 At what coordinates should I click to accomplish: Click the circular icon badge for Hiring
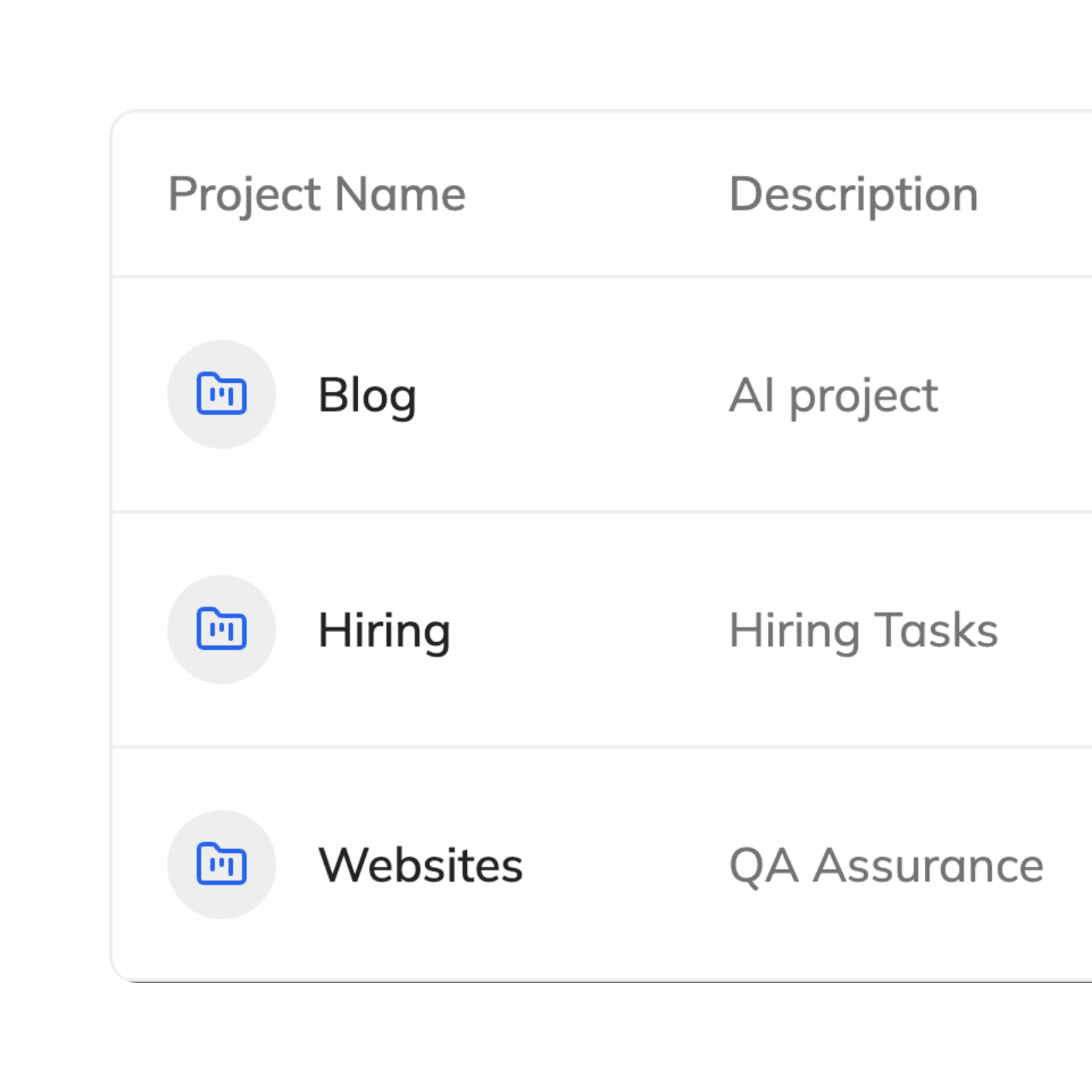[x=221, y=630]
